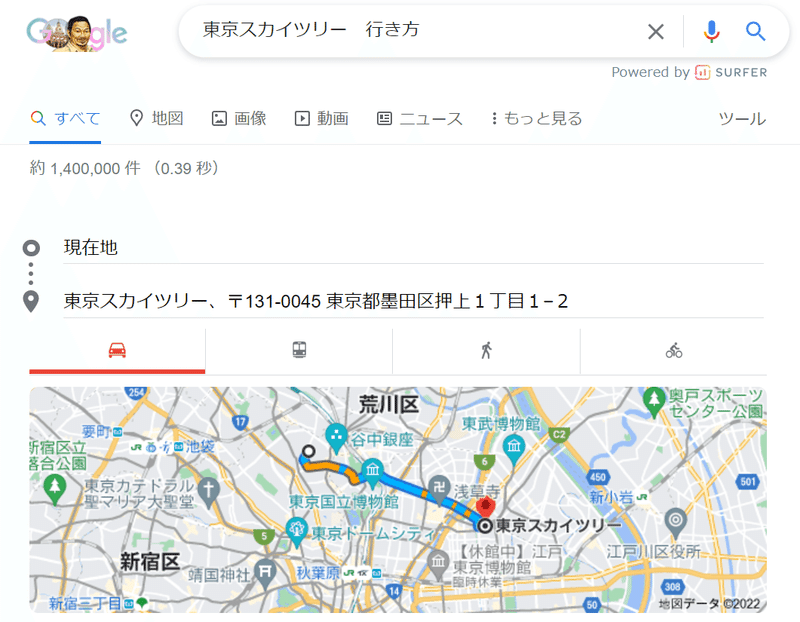Viewport: 800px width, 622px height.
Task: Start voice search with microphone icon
Action: (711, 32)
